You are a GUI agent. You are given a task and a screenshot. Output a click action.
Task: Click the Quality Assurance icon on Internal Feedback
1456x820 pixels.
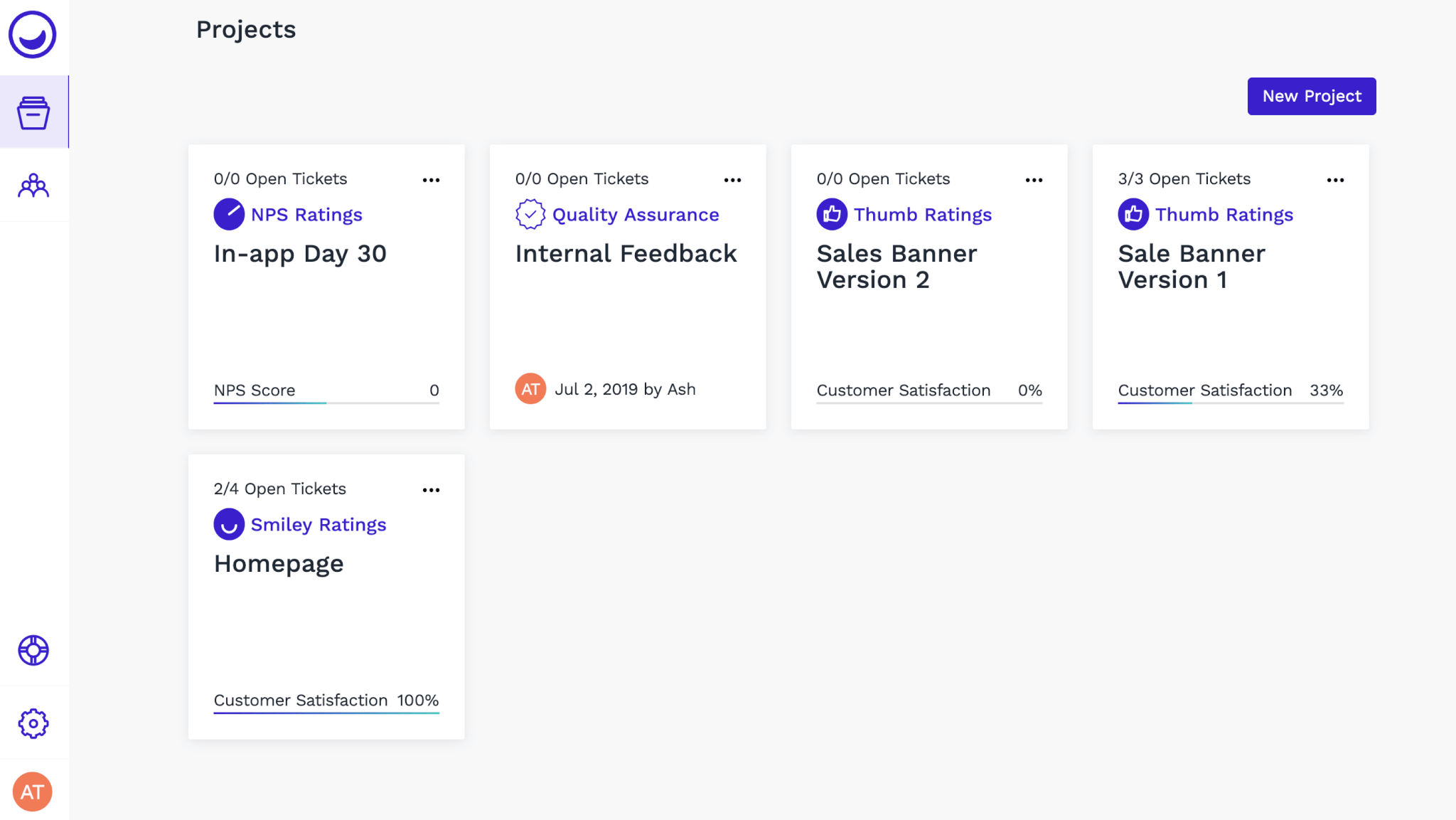pyautogui.click(x=530, y=214)
